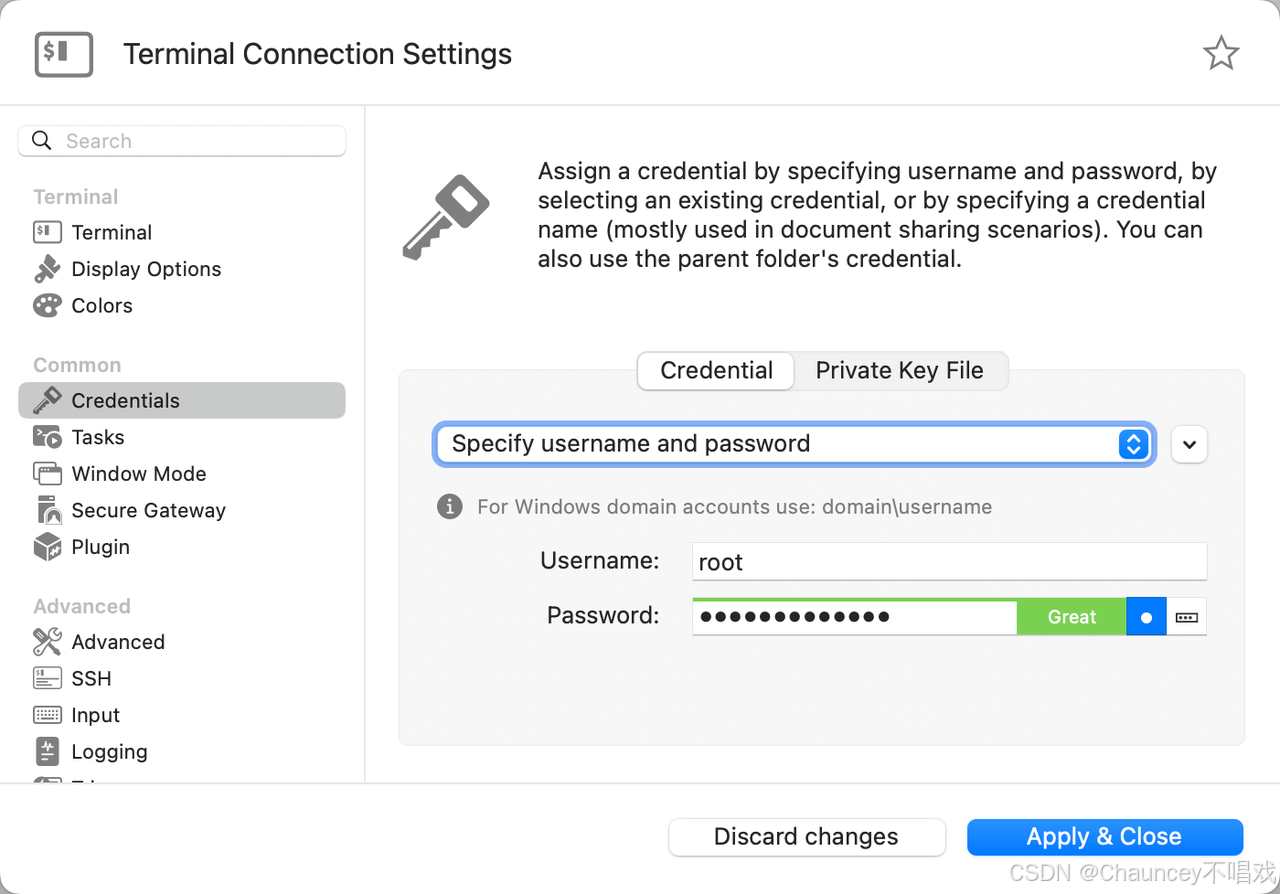Click the Tasks icon in sidebar
Viewport: 1280px width, 894px height.
(47, 437)
